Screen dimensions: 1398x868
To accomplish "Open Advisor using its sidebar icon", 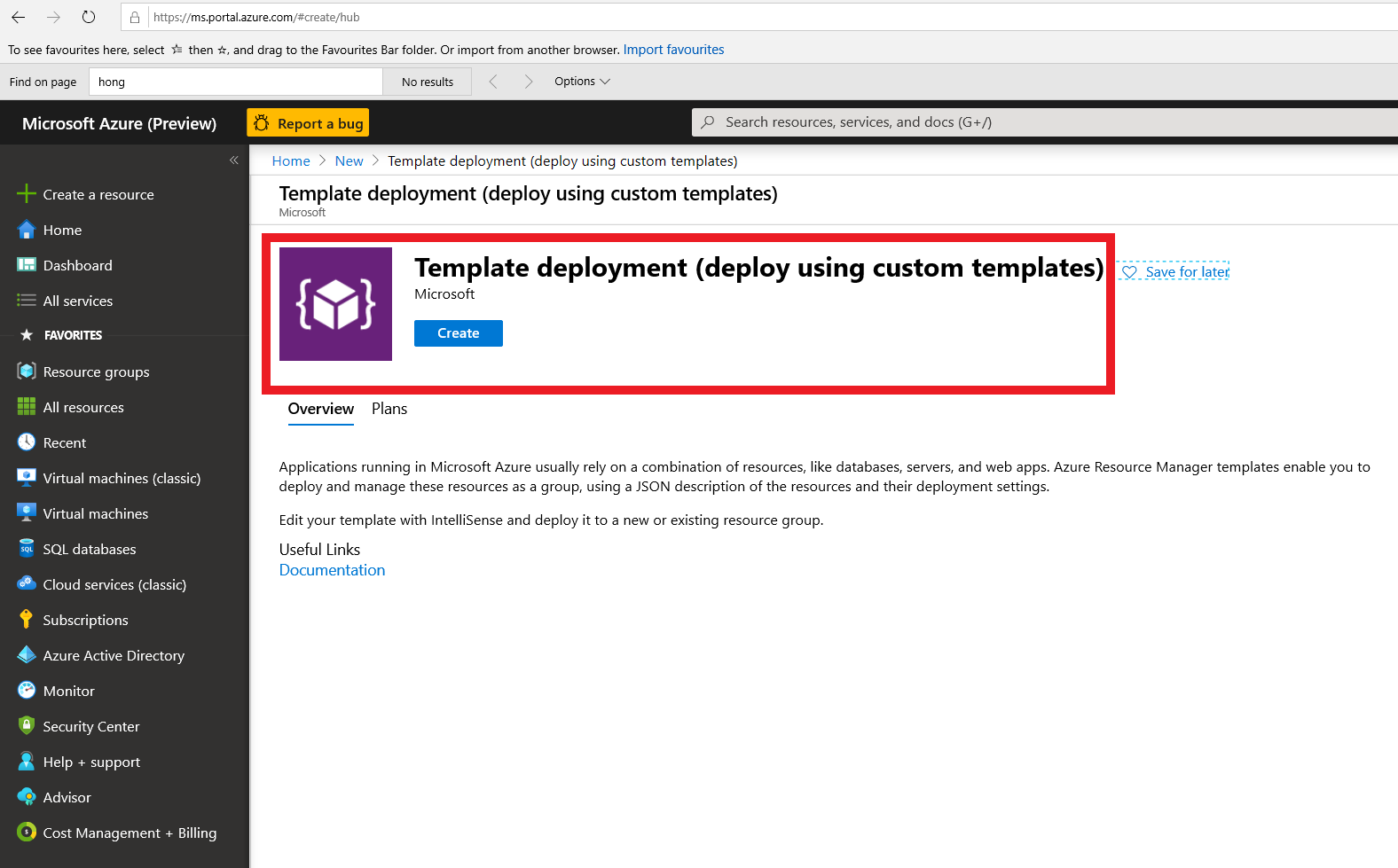I will 27,797.
